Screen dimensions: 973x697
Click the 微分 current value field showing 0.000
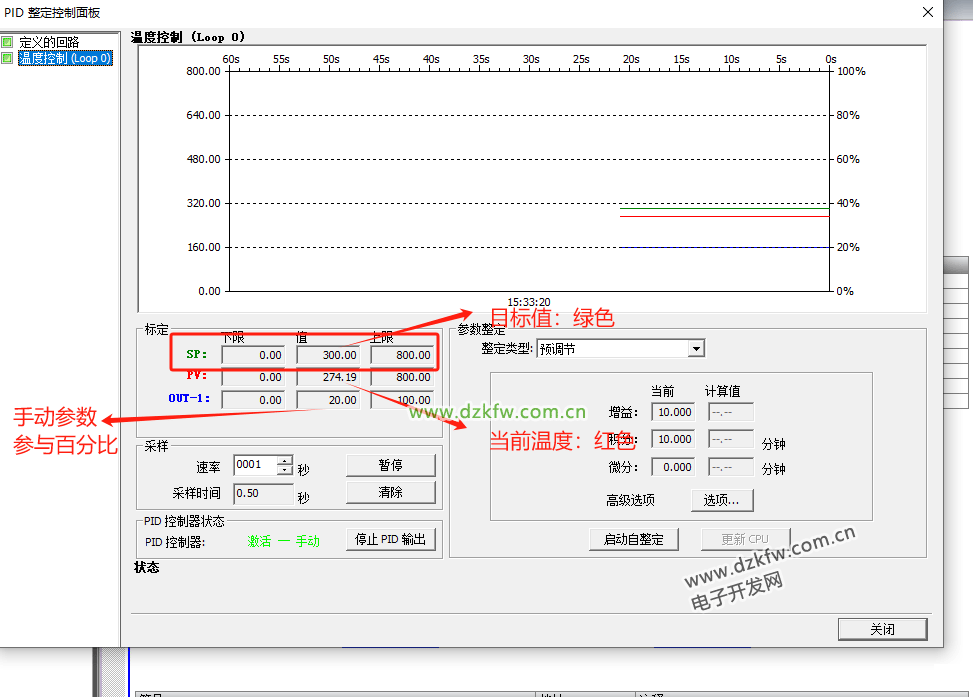tap(675, 467)
